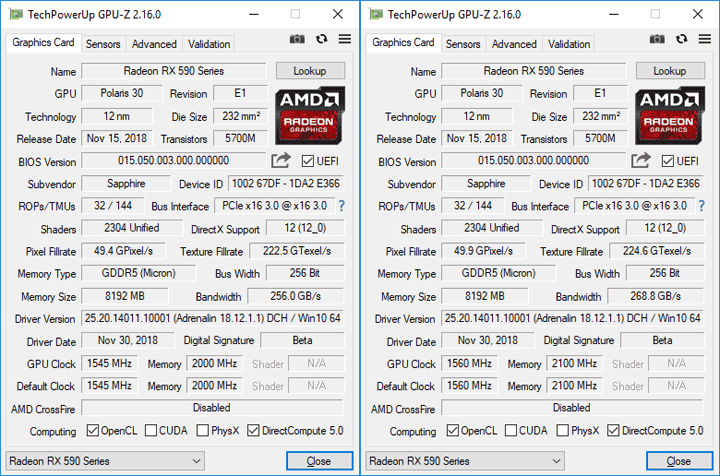Image resolution: width=720 pixels, height=476 pixels.
Task: Toggle PhysX checkbox in right window
Action: pyautogui.click(x=562, y=431)
